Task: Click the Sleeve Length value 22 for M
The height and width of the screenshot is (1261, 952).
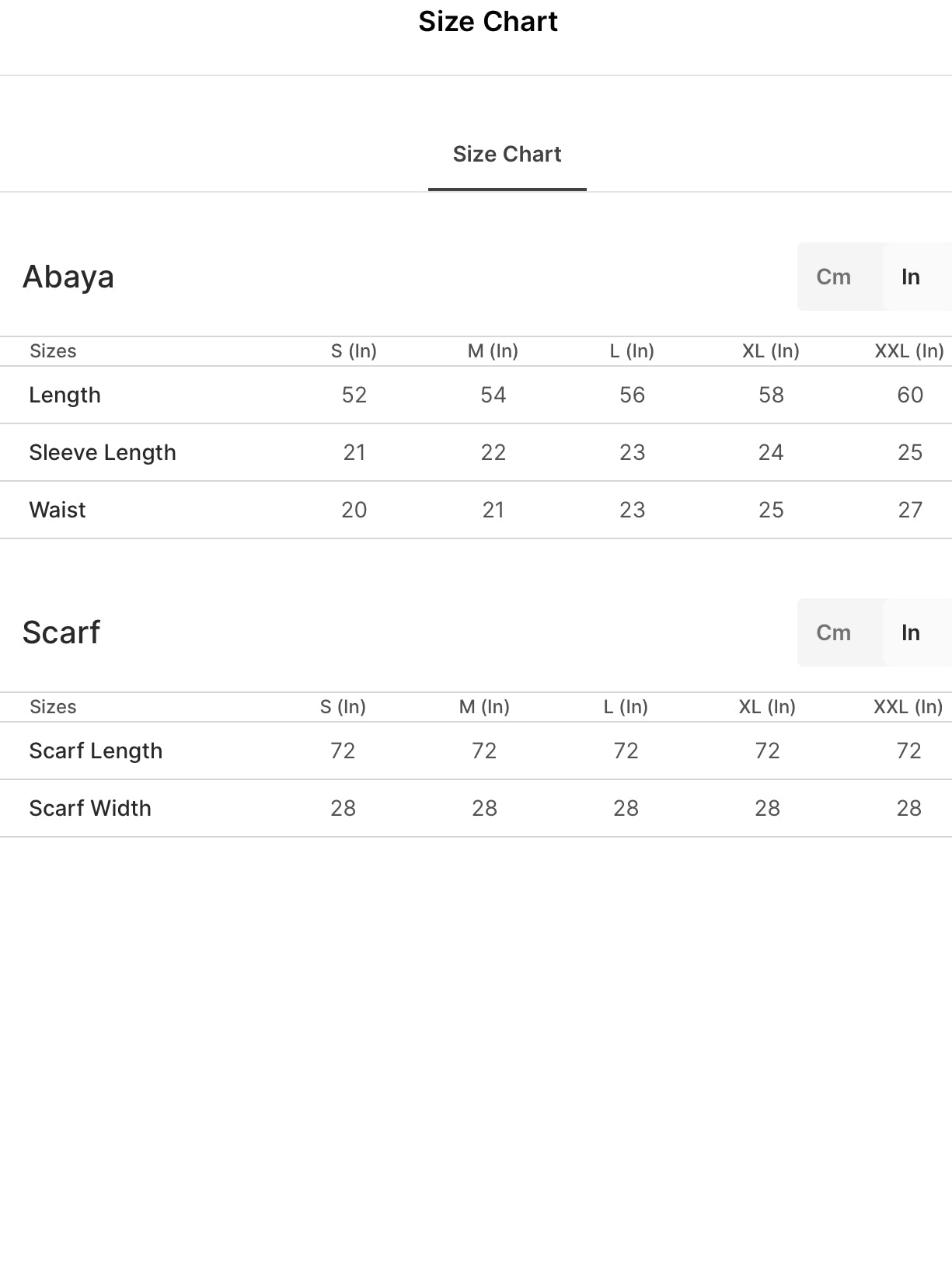Action: click(x=493, y=452)
